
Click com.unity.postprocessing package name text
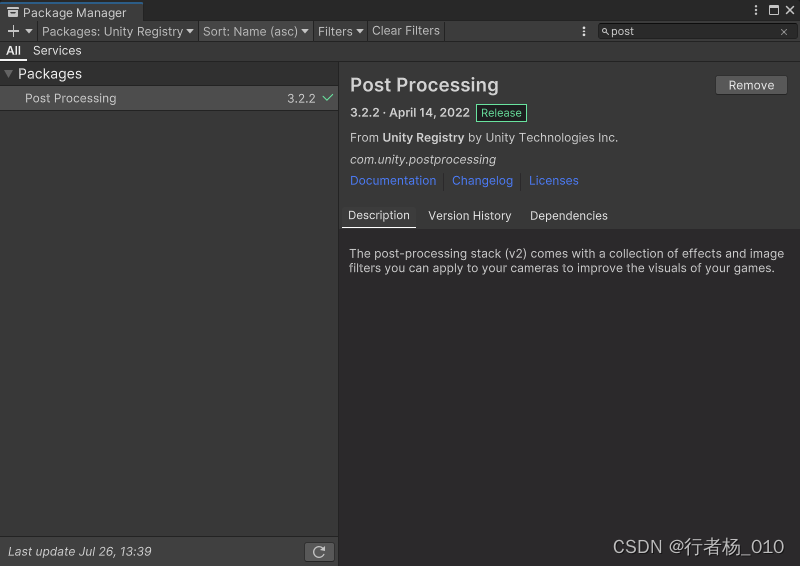point(423,160)
